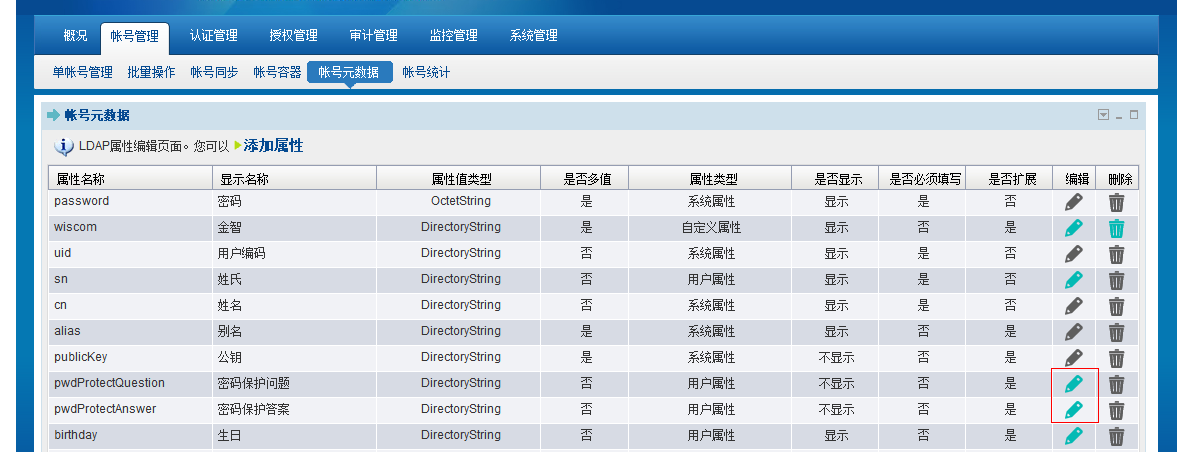Open the 批量操作 submenu link

(x=151, y=72)
